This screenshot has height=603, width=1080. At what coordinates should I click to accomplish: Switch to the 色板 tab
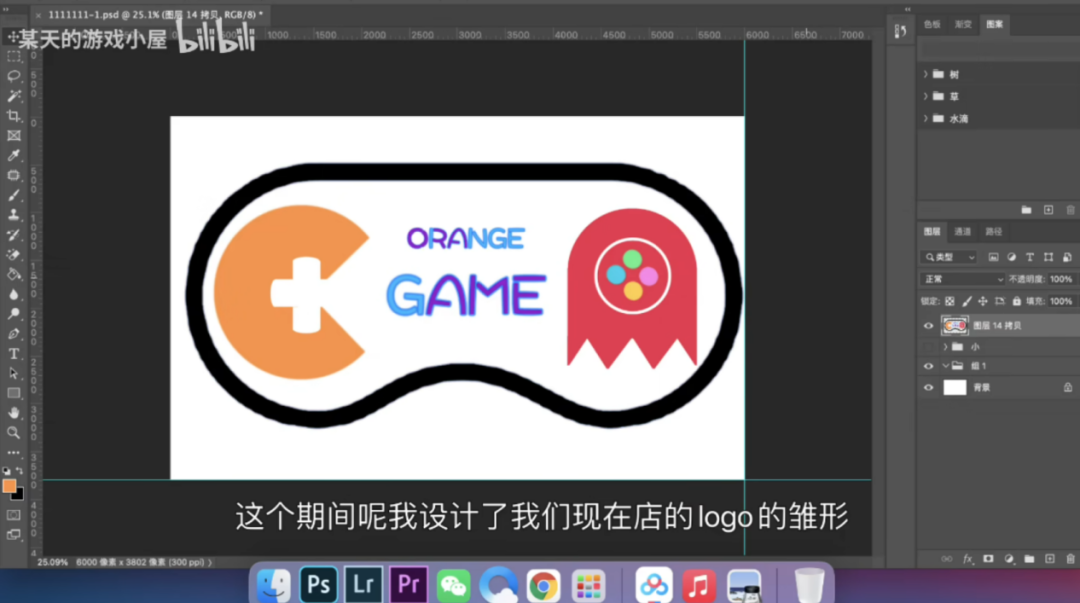(932, 24)
